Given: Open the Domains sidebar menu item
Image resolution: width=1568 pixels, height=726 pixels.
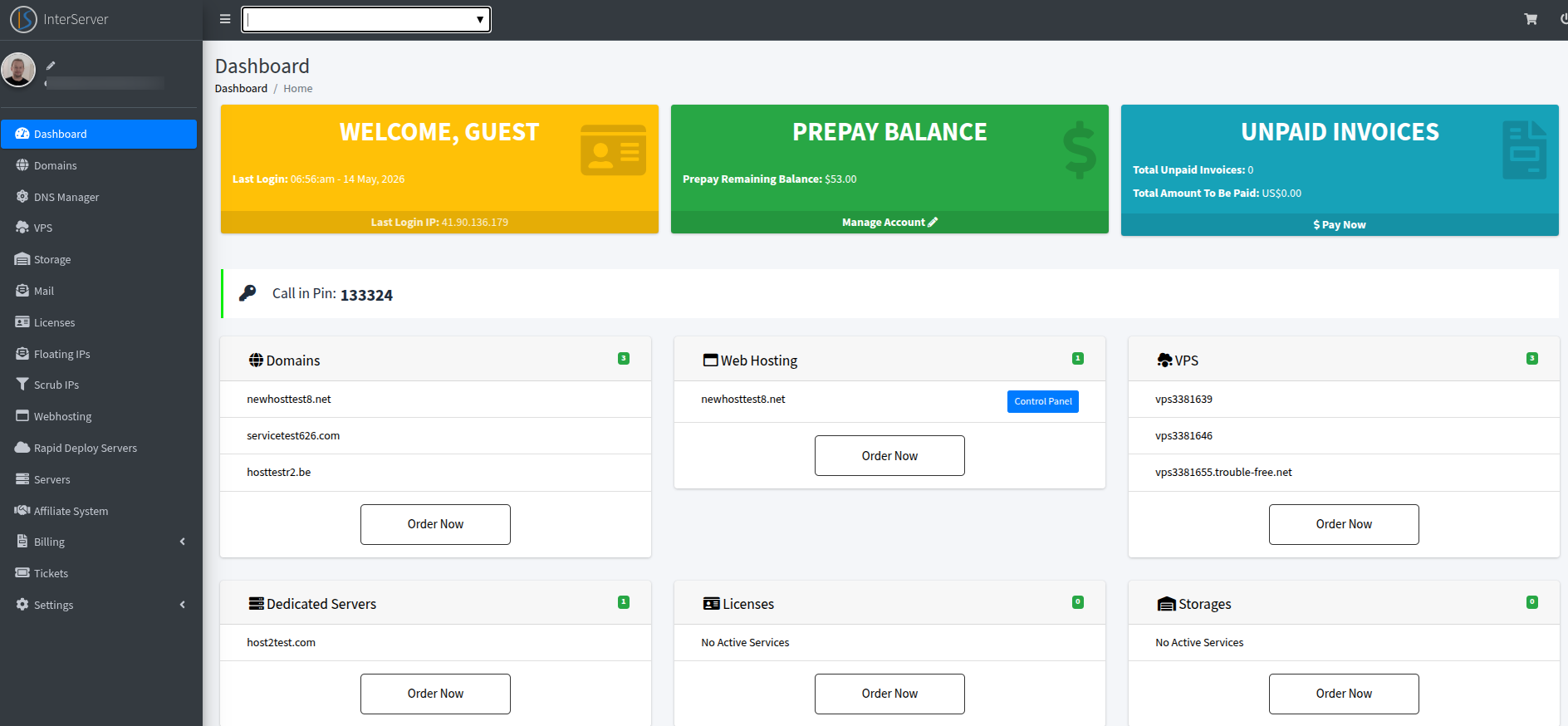Looking at the screenshot, I should (99, 165).
